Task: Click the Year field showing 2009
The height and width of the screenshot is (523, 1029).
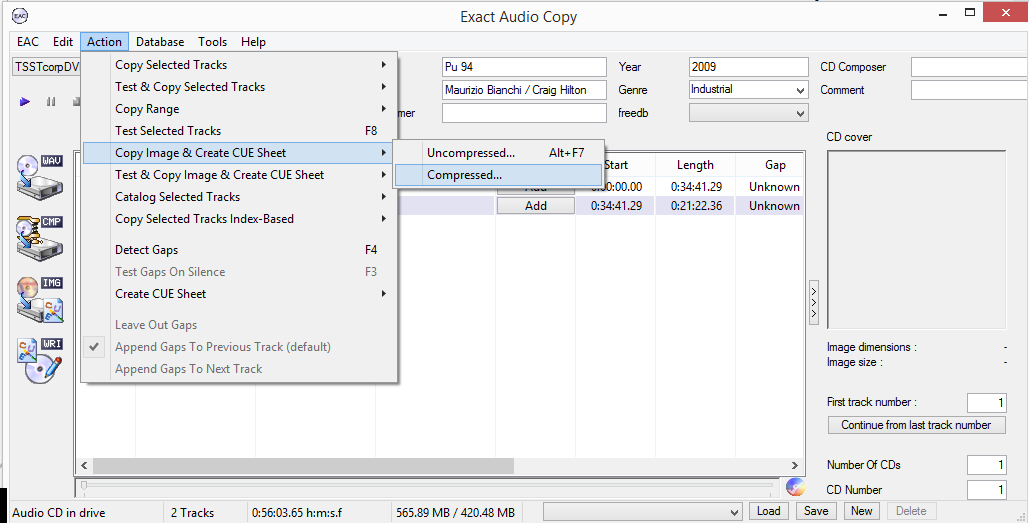Action: [x=749, y=67]
